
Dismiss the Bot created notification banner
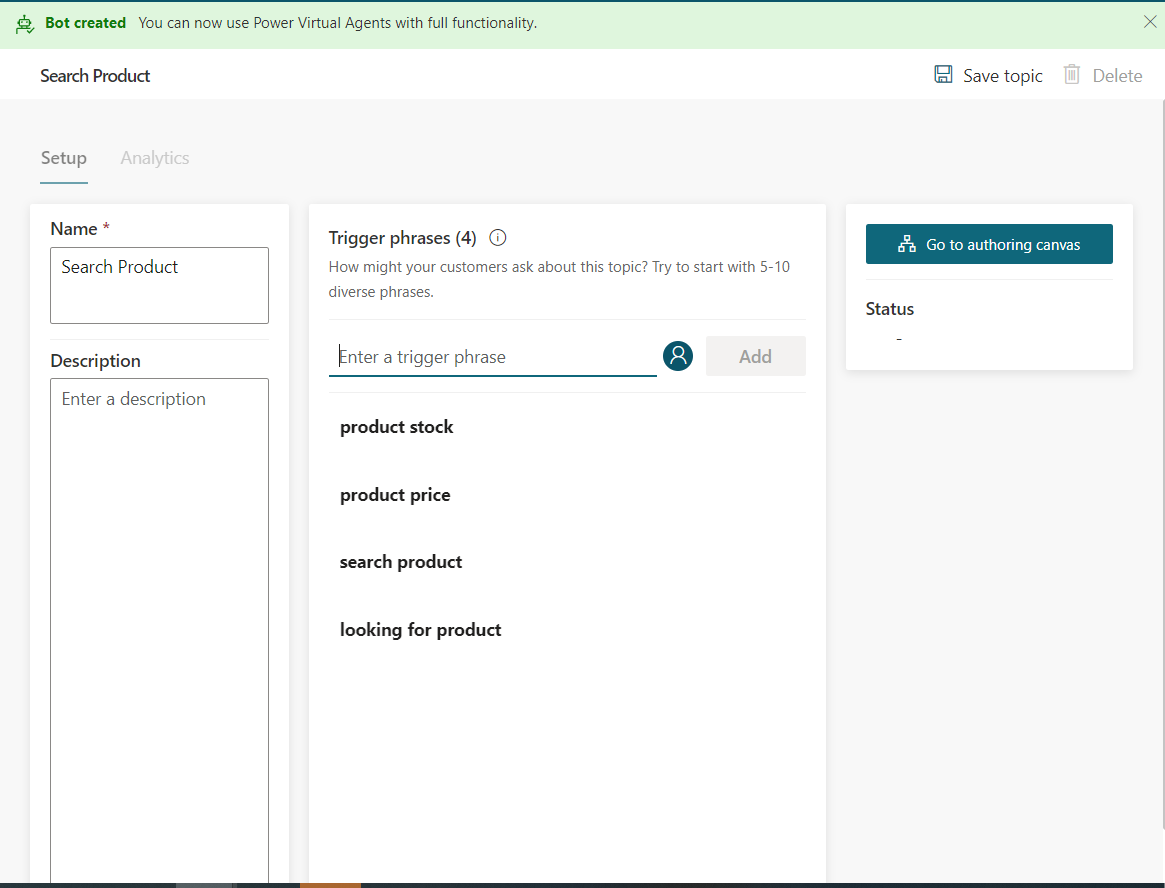point(1150,21)
